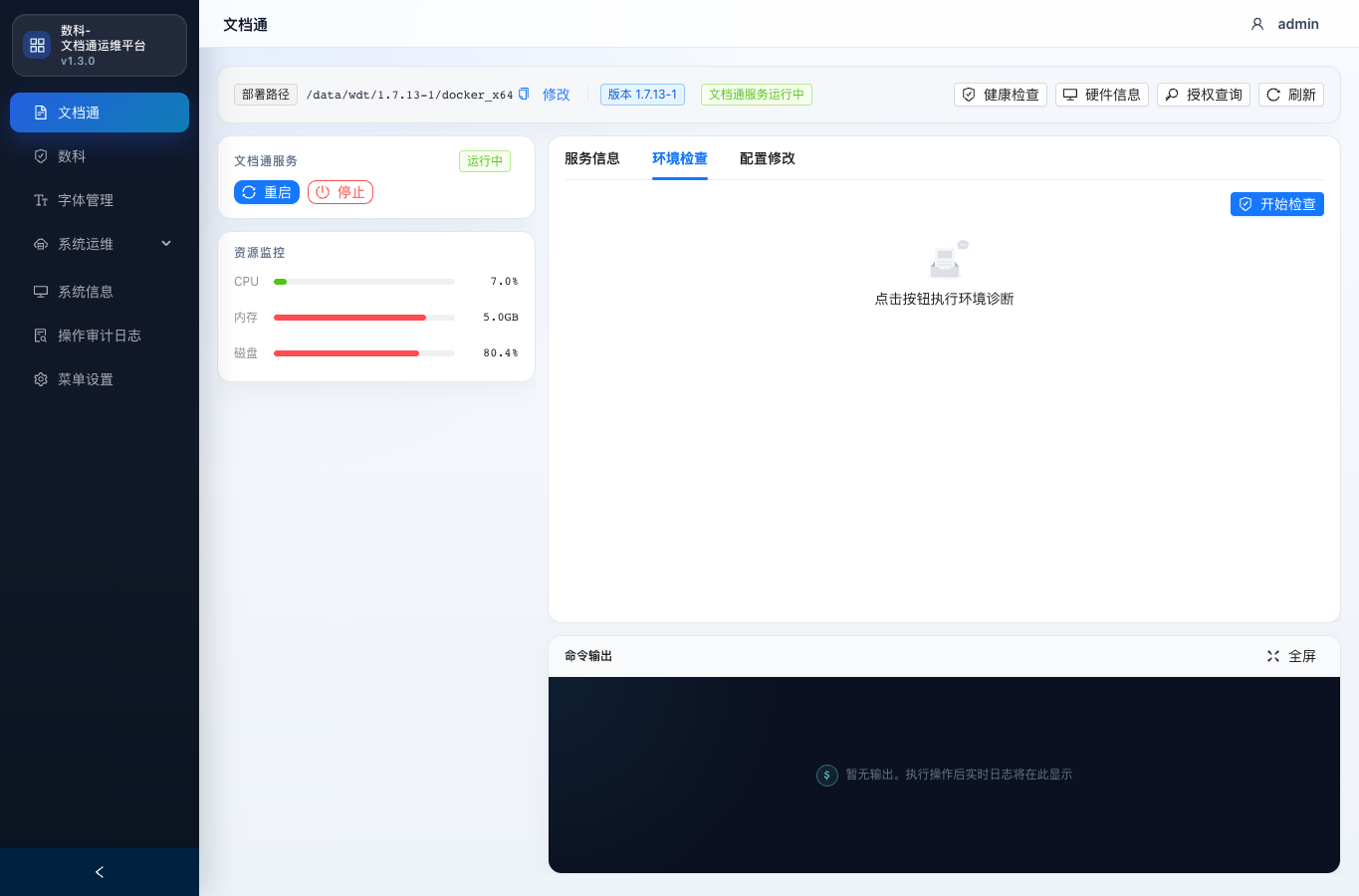Click the 菜单设置 gear icon
The width and height of the screenshot is (1359, 896).
point(41,379)
